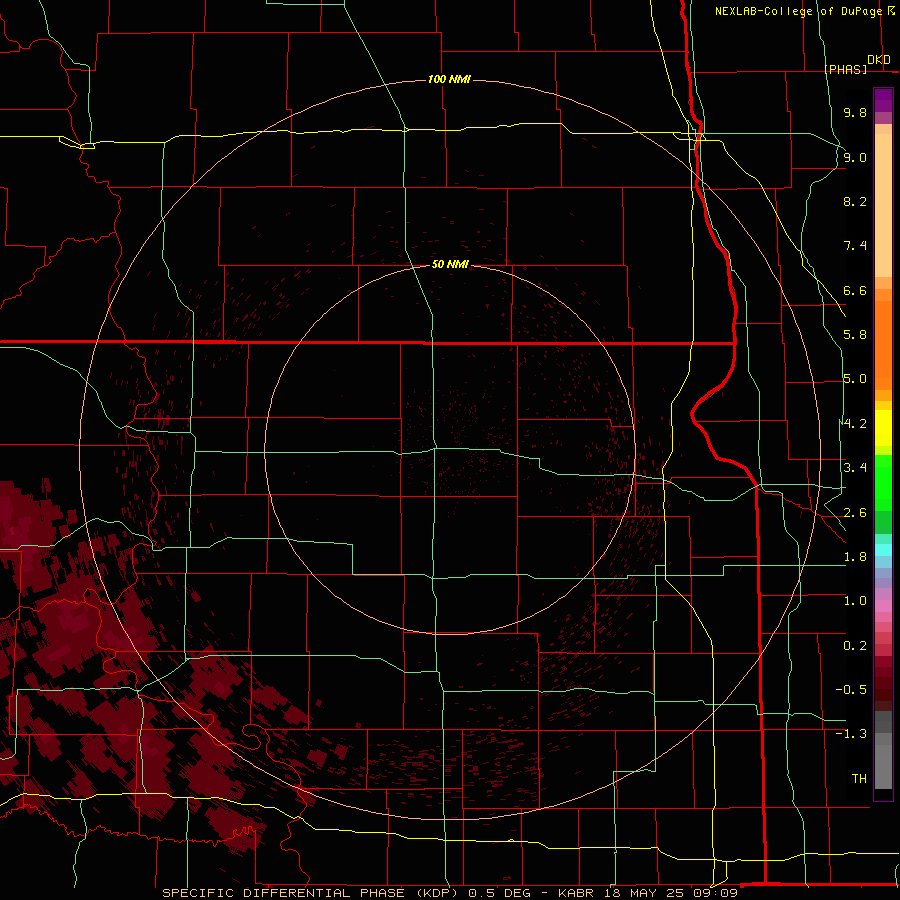Click the 6.6 legend value

point(855,291)
